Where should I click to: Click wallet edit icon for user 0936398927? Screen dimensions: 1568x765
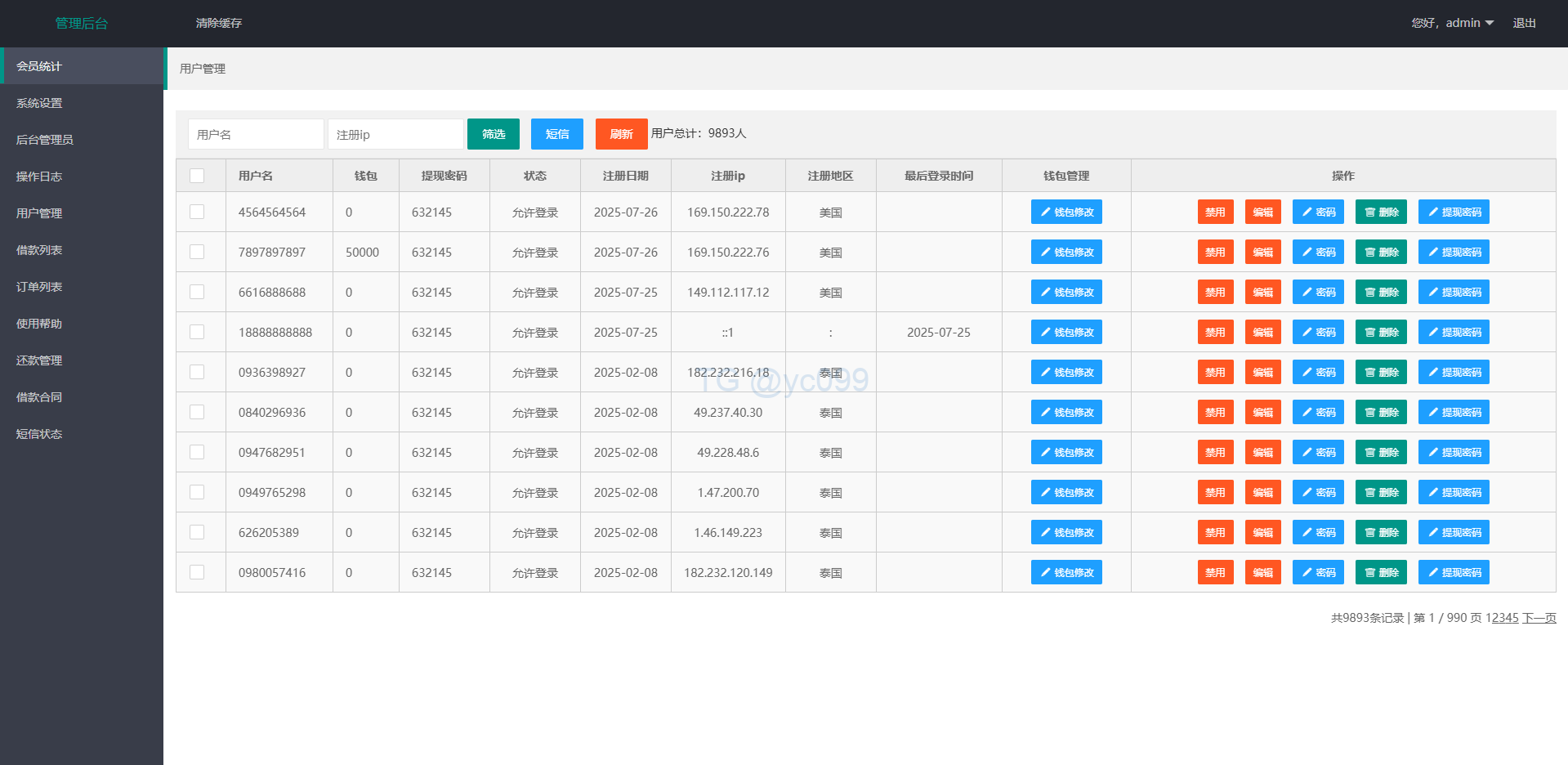pyautogui.click(x=1046, y=373)
